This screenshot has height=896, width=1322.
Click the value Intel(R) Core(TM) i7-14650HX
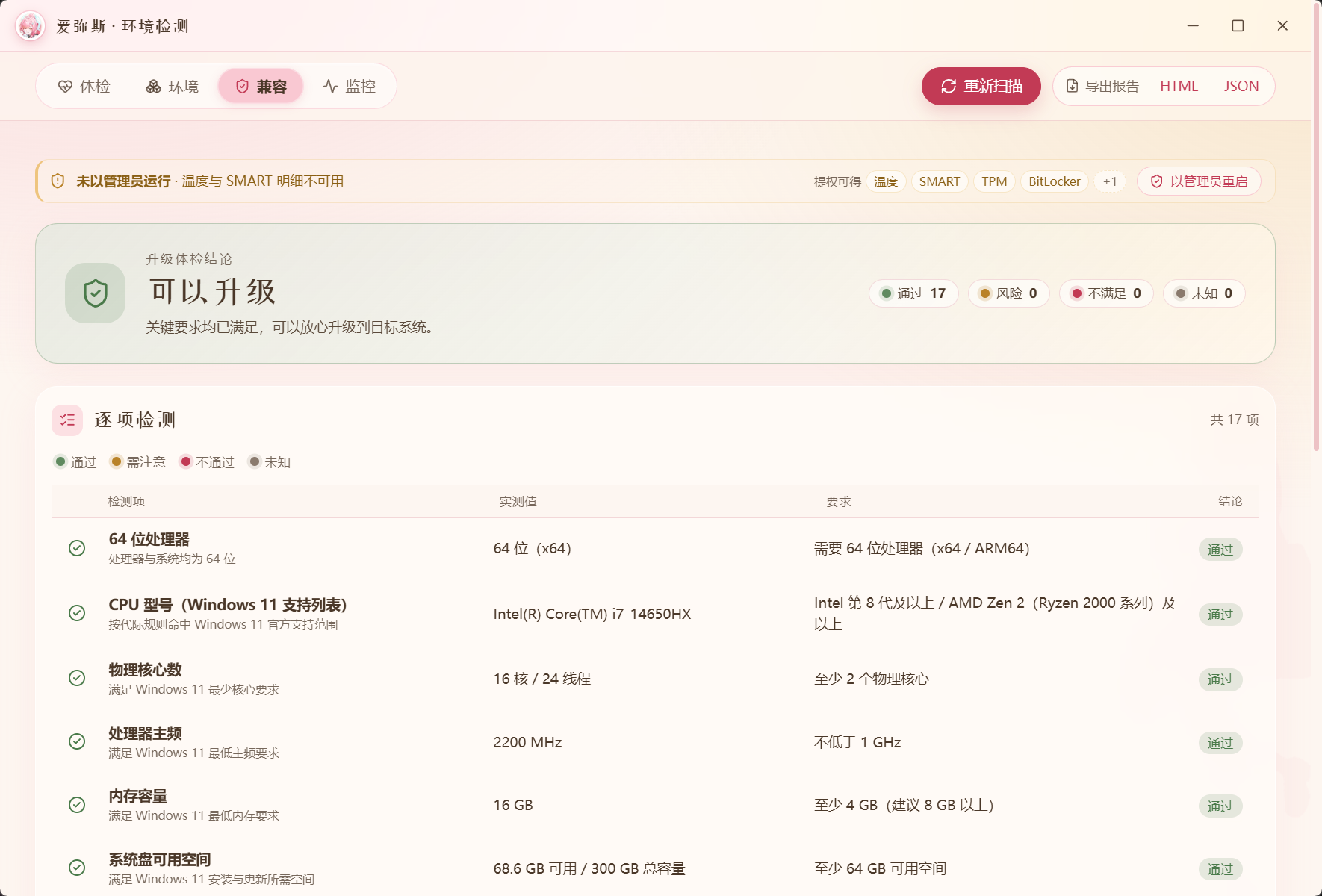[592, 614]
